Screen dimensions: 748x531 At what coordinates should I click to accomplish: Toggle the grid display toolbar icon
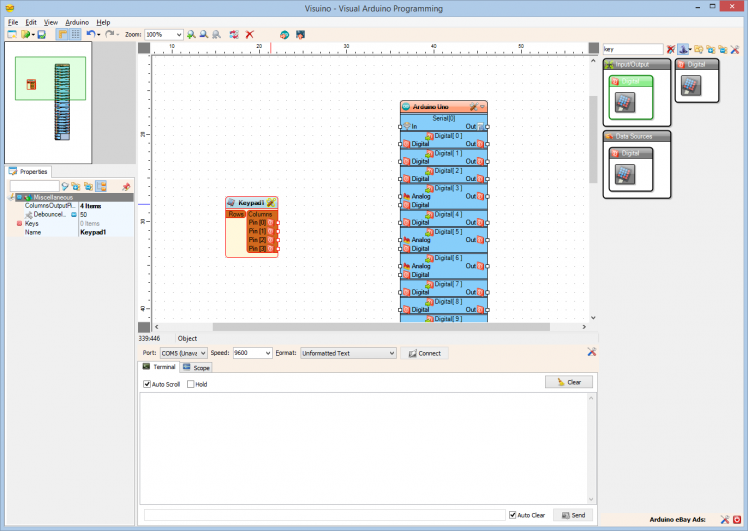click(75, 34)
